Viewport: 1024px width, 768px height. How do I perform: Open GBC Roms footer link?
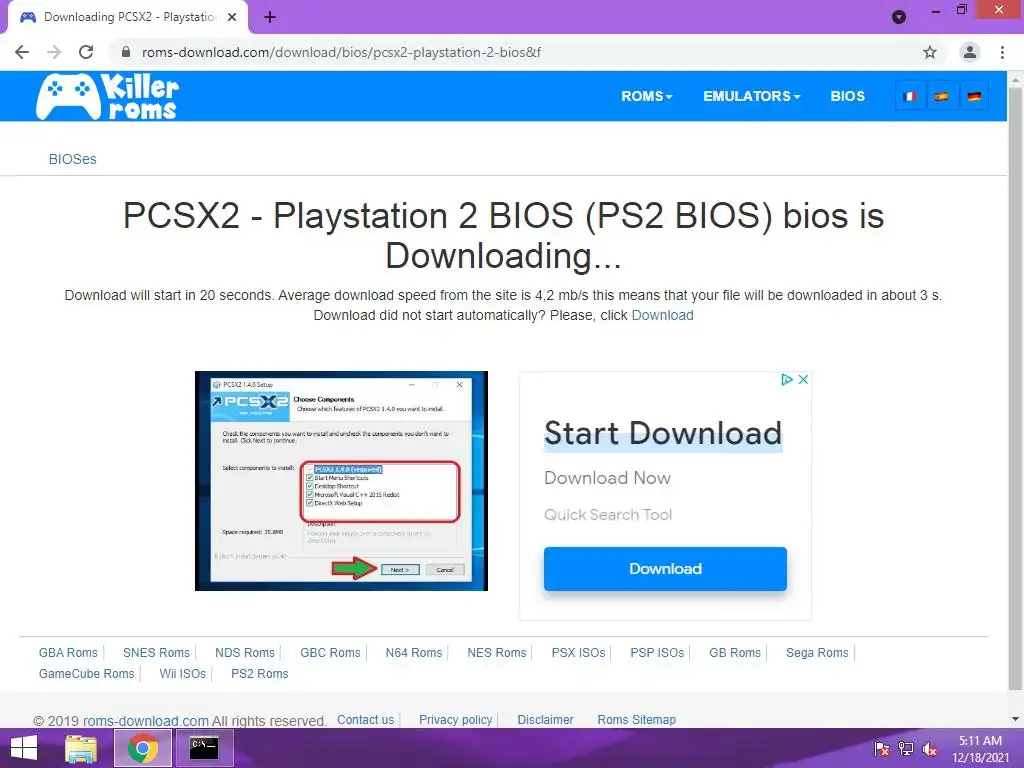click(x=330, y=652)
